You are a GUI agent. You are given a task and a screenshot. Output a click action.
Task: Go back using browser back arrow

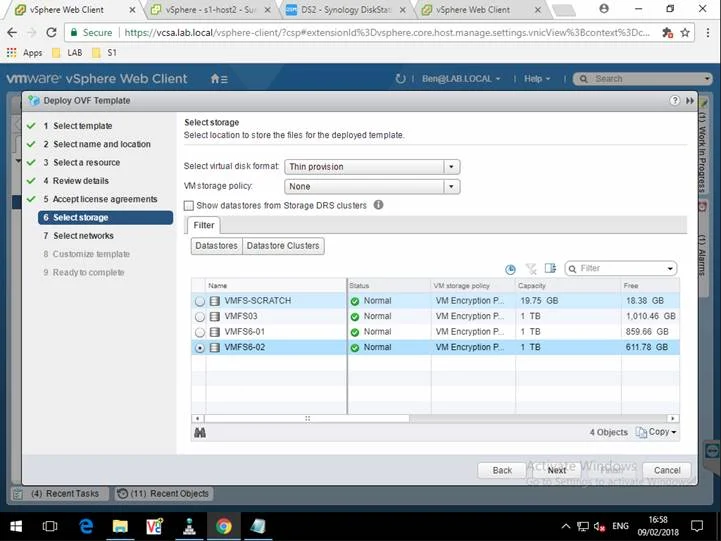[12, 33]
